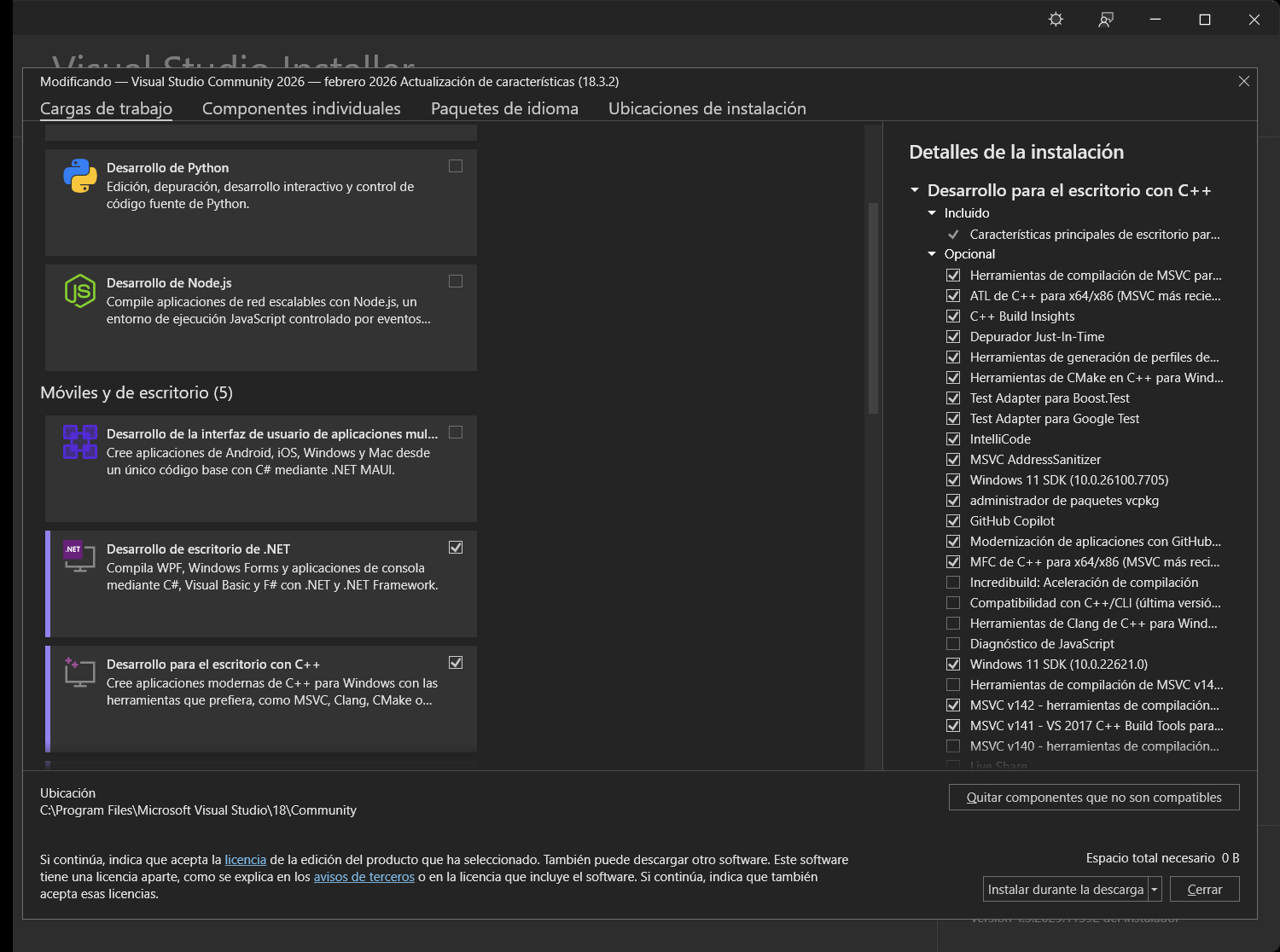The width and height of the screenshot is (1280, 952).
Task: Click the workloads list vertical scrollbar thumb
Action: pos(873,308)
